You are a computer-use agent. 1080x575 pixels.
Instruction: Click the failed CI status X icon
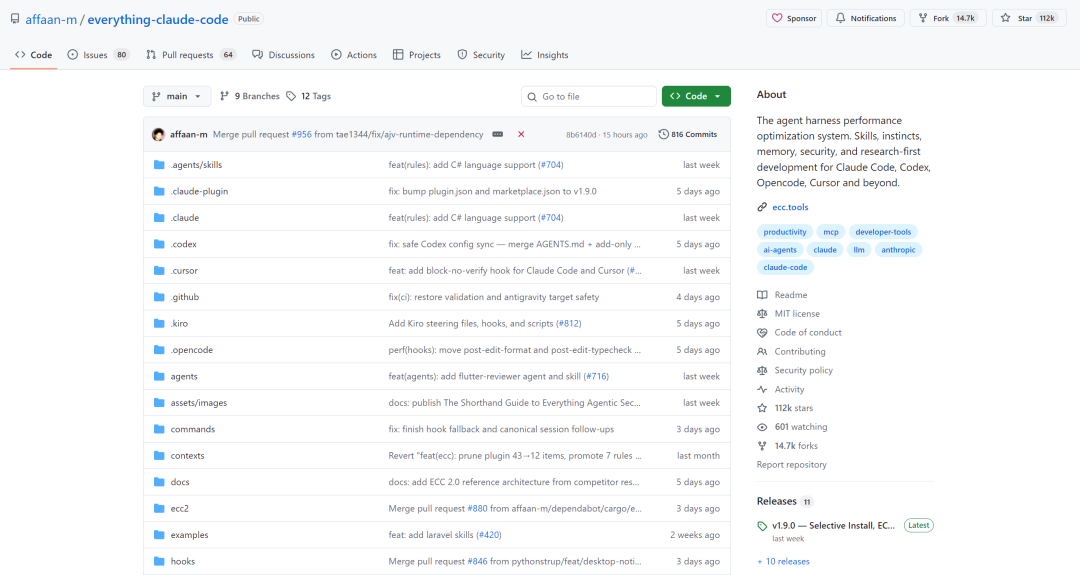521,134
